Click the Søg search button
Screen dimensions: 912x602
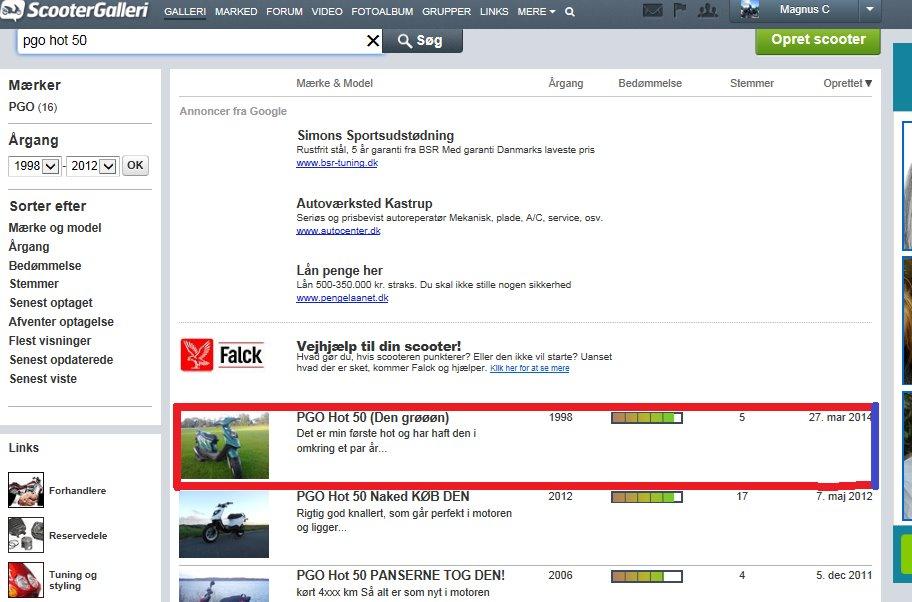point(423,41)
